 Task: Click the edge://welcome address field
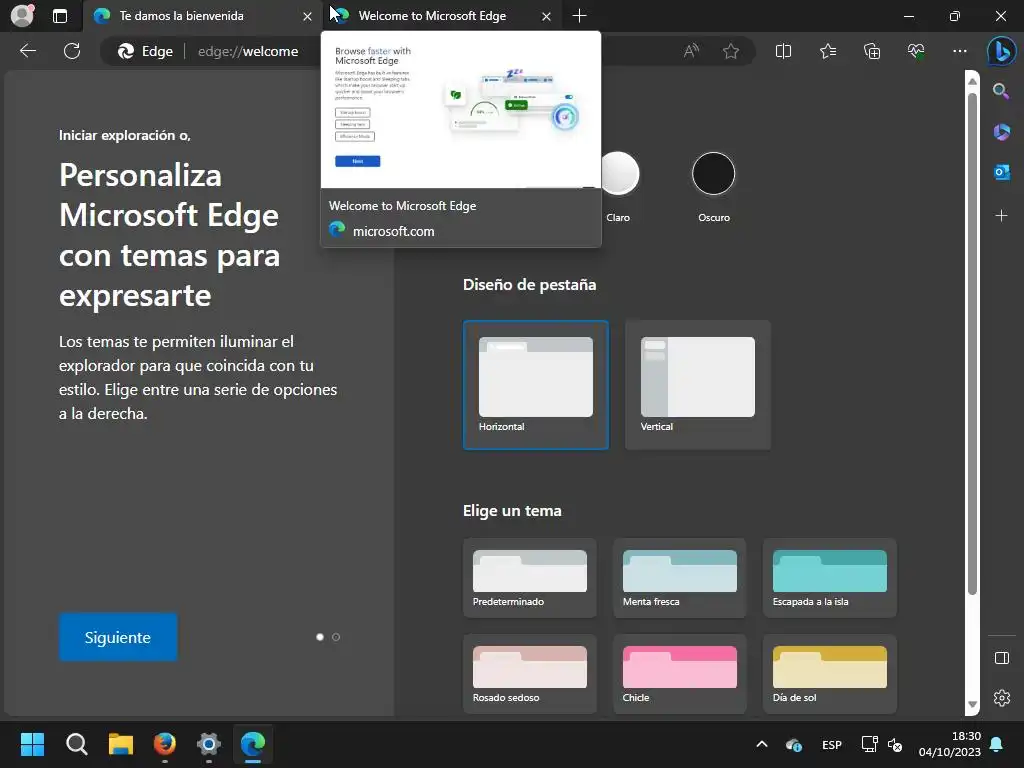click(x=248, y=51)
